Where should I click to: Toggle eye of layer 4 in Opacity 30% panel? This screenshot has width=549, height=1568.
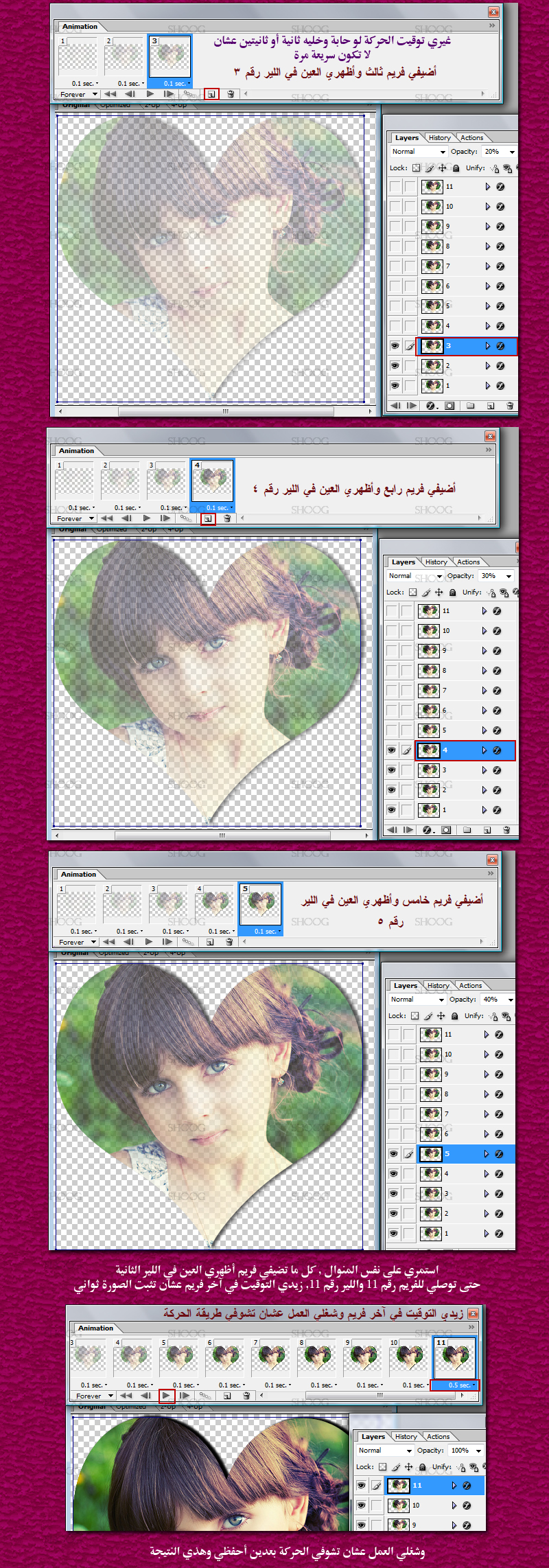[x=391, y=750]
